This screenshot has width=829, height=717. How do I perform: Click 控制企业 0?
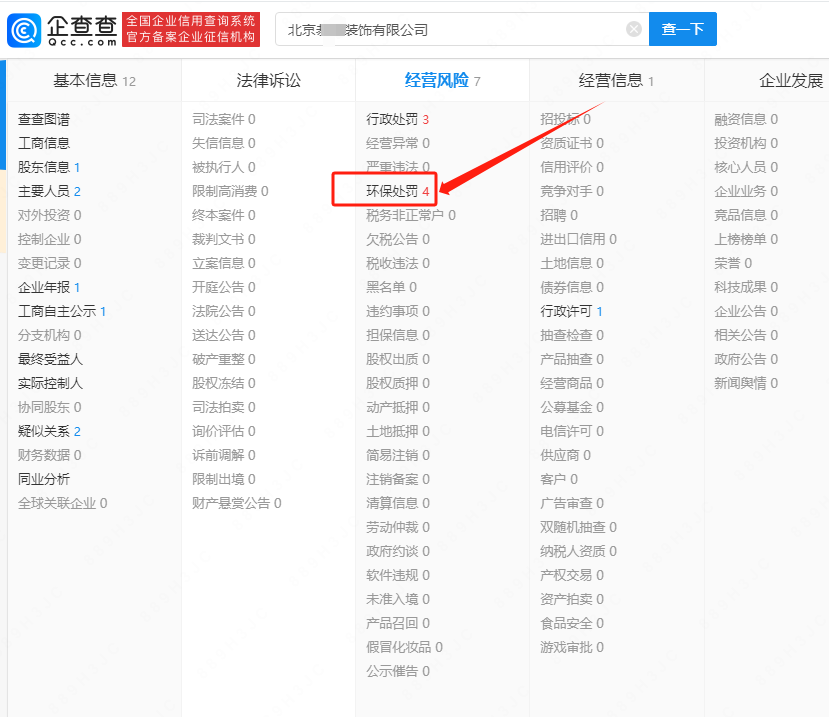50,240
